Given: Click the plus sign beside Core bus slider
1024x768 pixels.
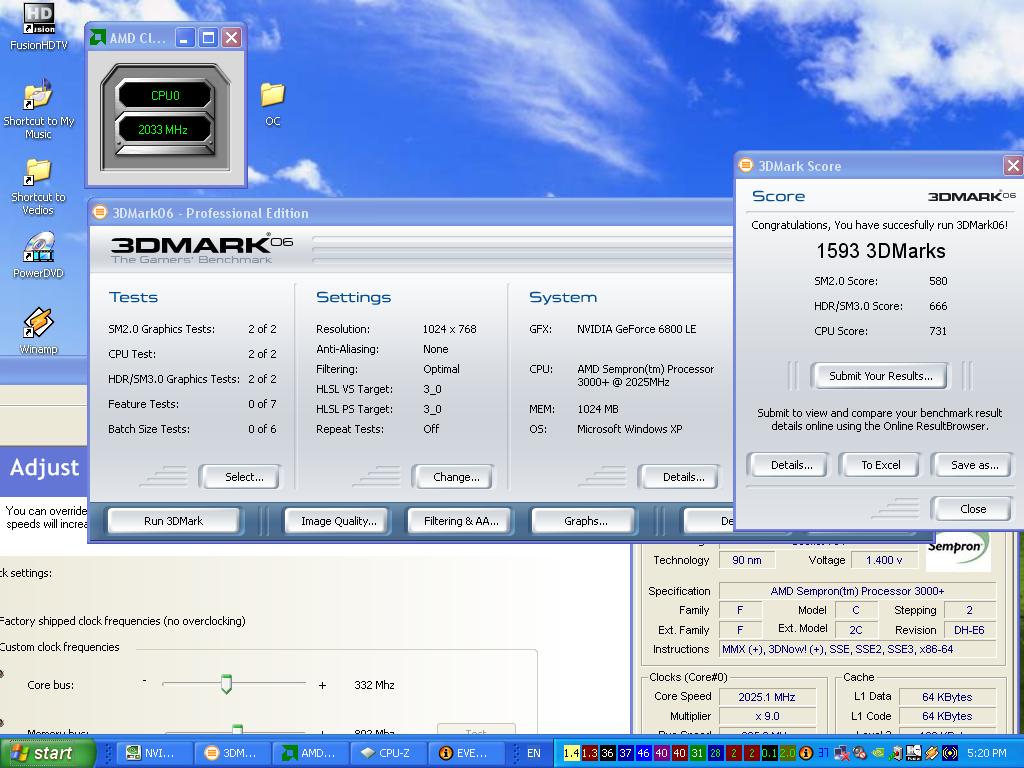Looking at the screenshot, I should (322, 685).
